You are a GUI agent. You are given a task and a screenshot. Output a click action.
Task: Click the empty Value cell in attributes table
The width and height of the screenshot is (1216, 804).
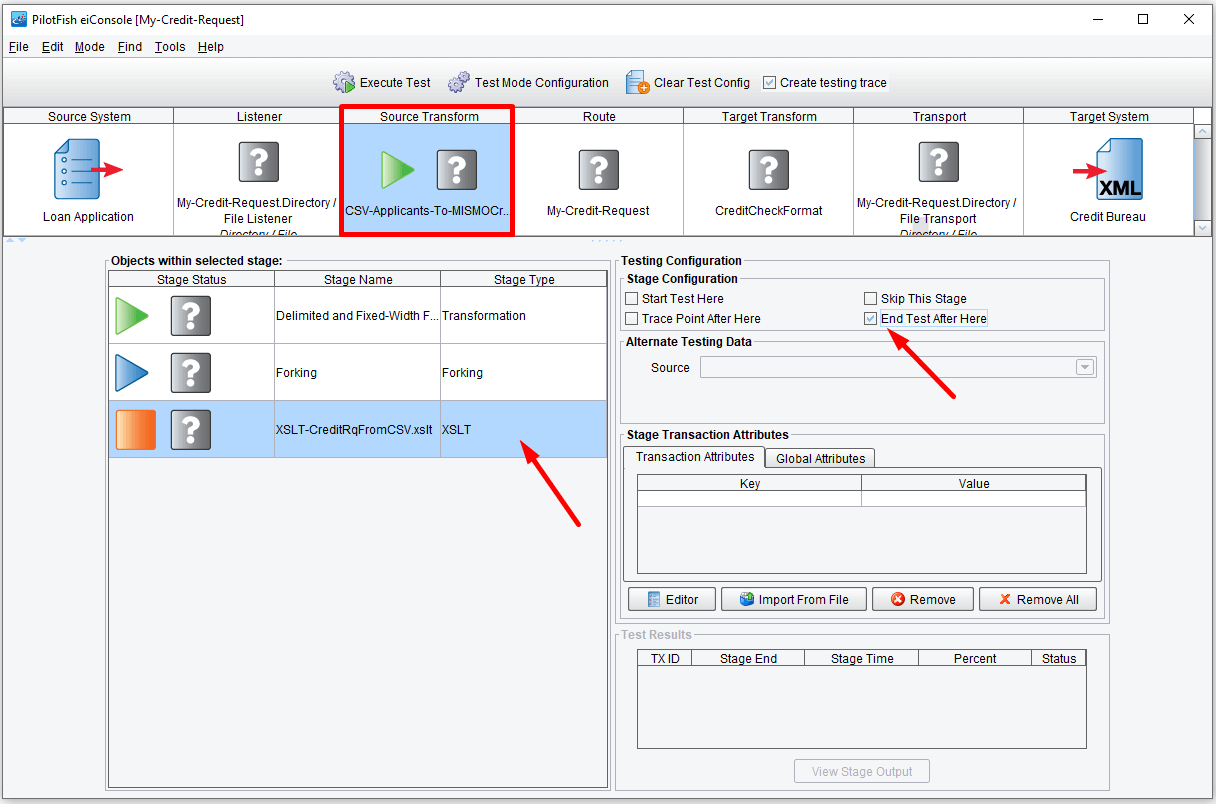point(974,499)
